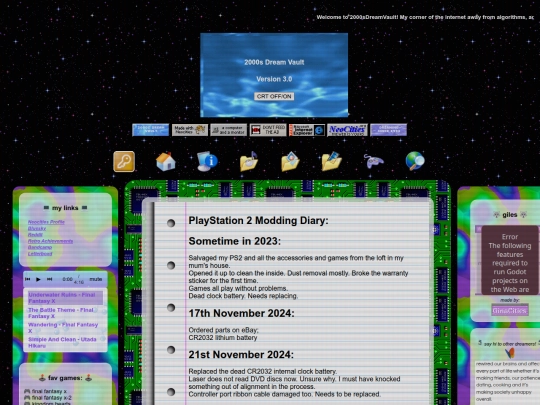
Task: Click the 'Sometime in 2023:' heading
Action: pyautogui.click(x=235, y=241)
